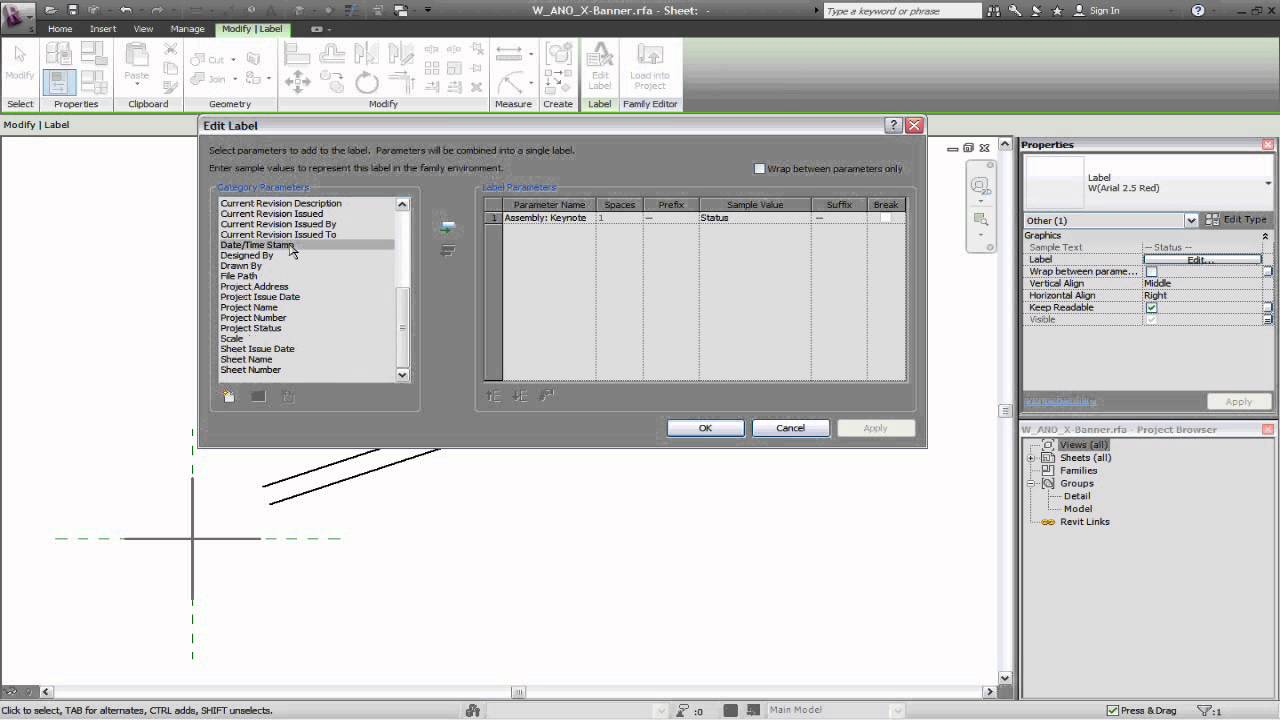The image size is (1280, 720).
Task: Create a new category parameter
Action: 228,396
